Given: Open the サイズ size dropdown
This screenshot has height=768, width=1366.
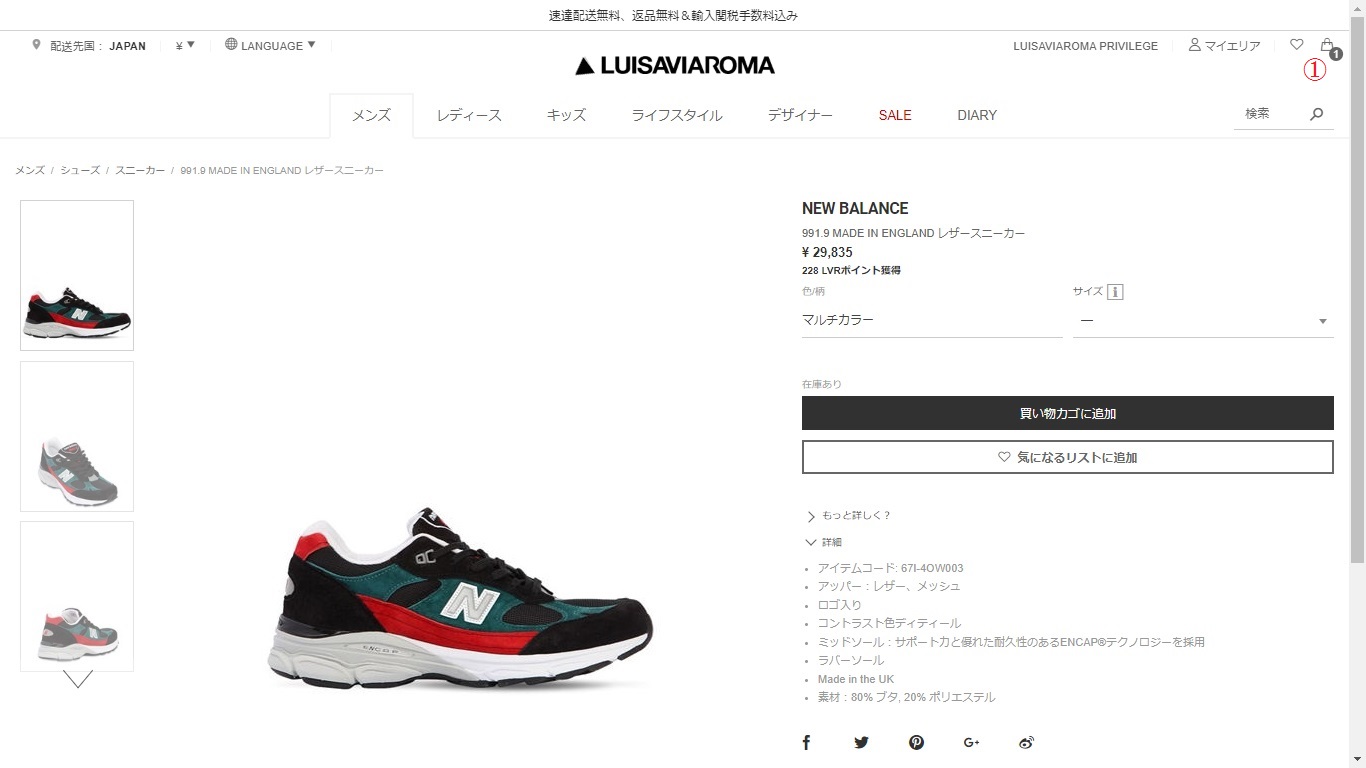Looking at the screenshot, I should pos(1203,321).
